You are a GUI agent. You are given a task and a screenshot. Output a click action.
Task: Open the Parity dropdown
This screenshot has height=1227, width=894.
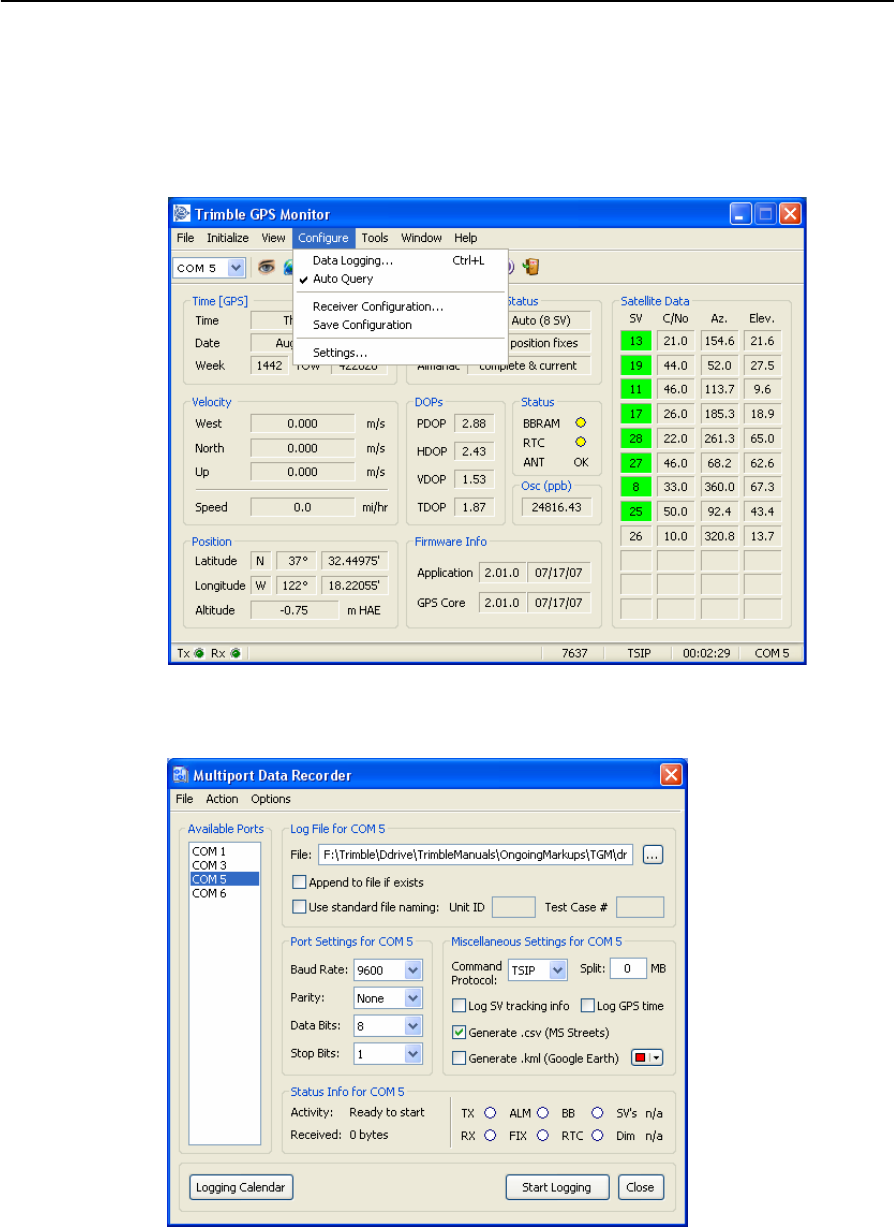tap(412, 997)
